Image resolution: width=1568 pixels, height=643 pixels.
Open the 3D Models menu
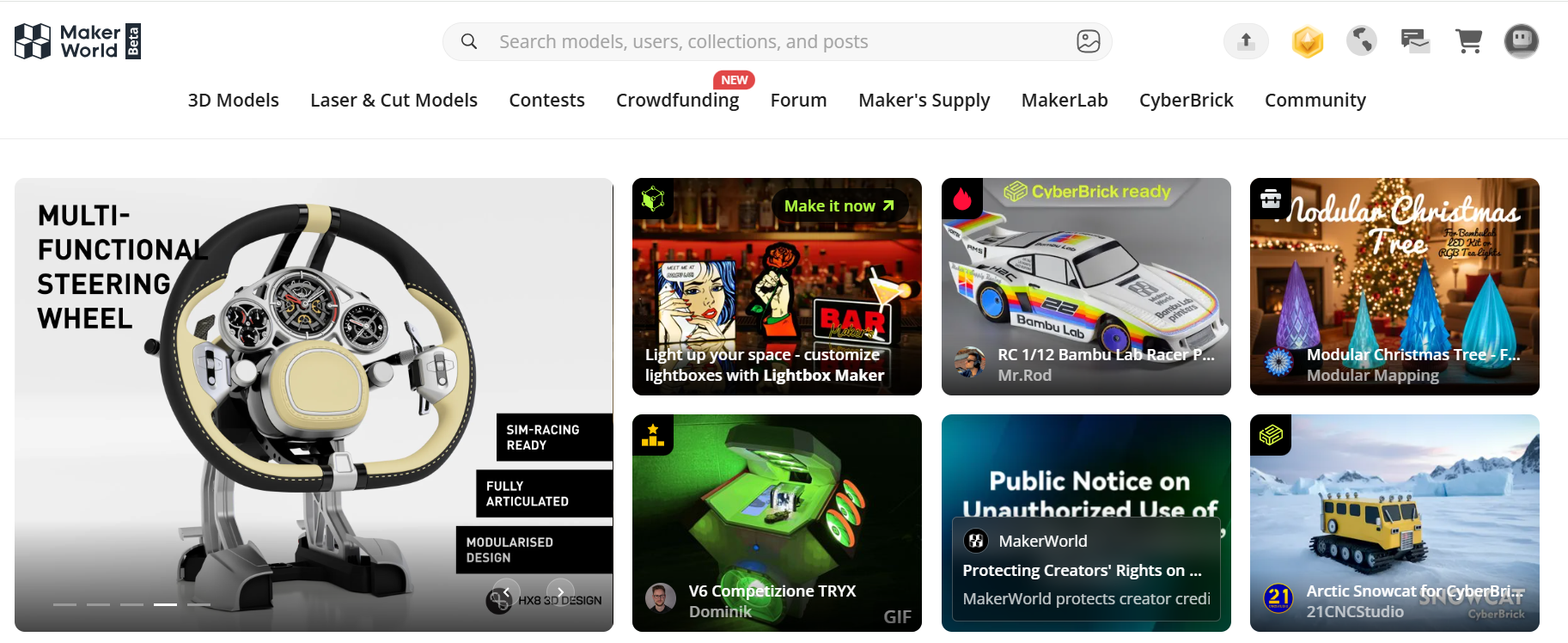point(234,100)
